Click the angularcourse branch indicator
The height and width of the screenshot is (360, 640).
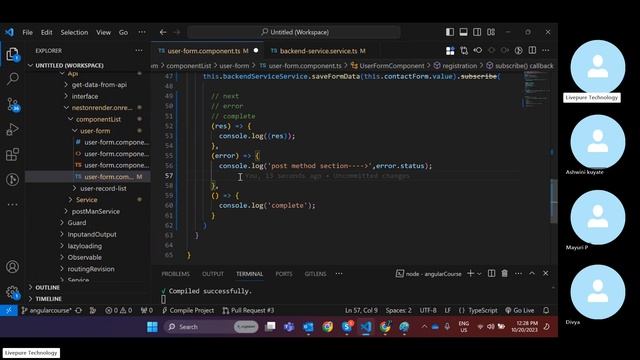pyautogui.click(x=46, y=311)
